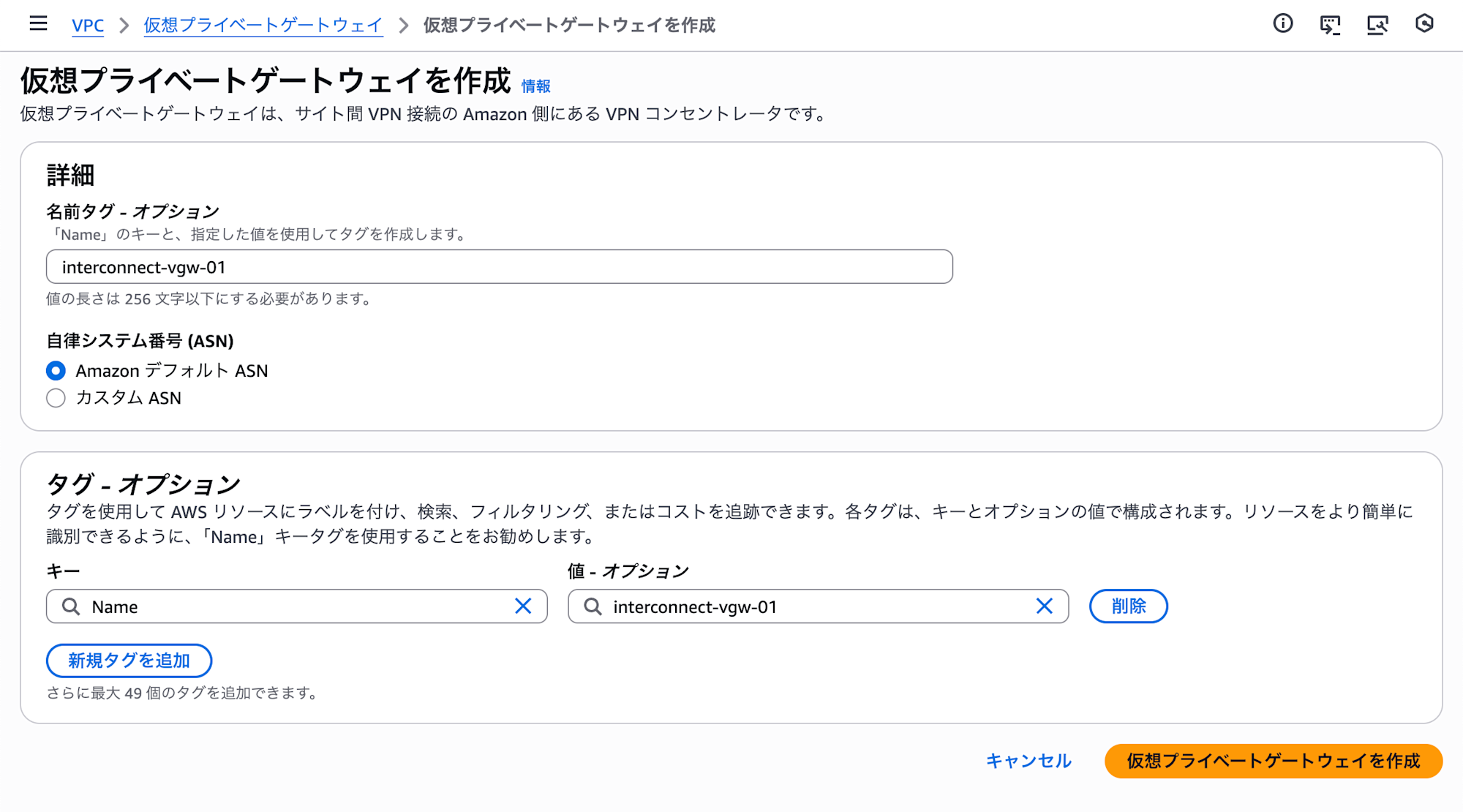The width and height of the screenshot is (1463, 812).
Task: Click 仮想プライベートゲートウェイを作成 to create the gateway
Action: tap(1273, 761)
